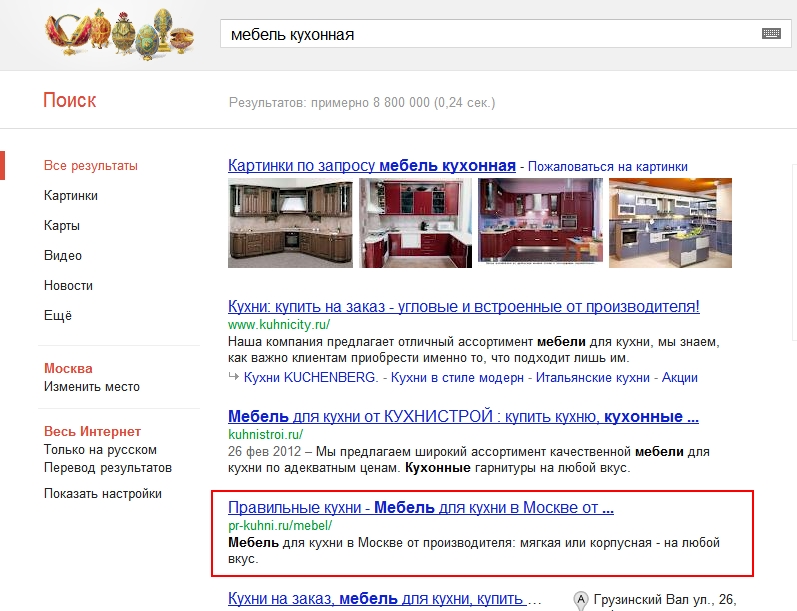Expand Показать настройки options
This screenshot has height=611, width=797.
[x=103, y=494]
